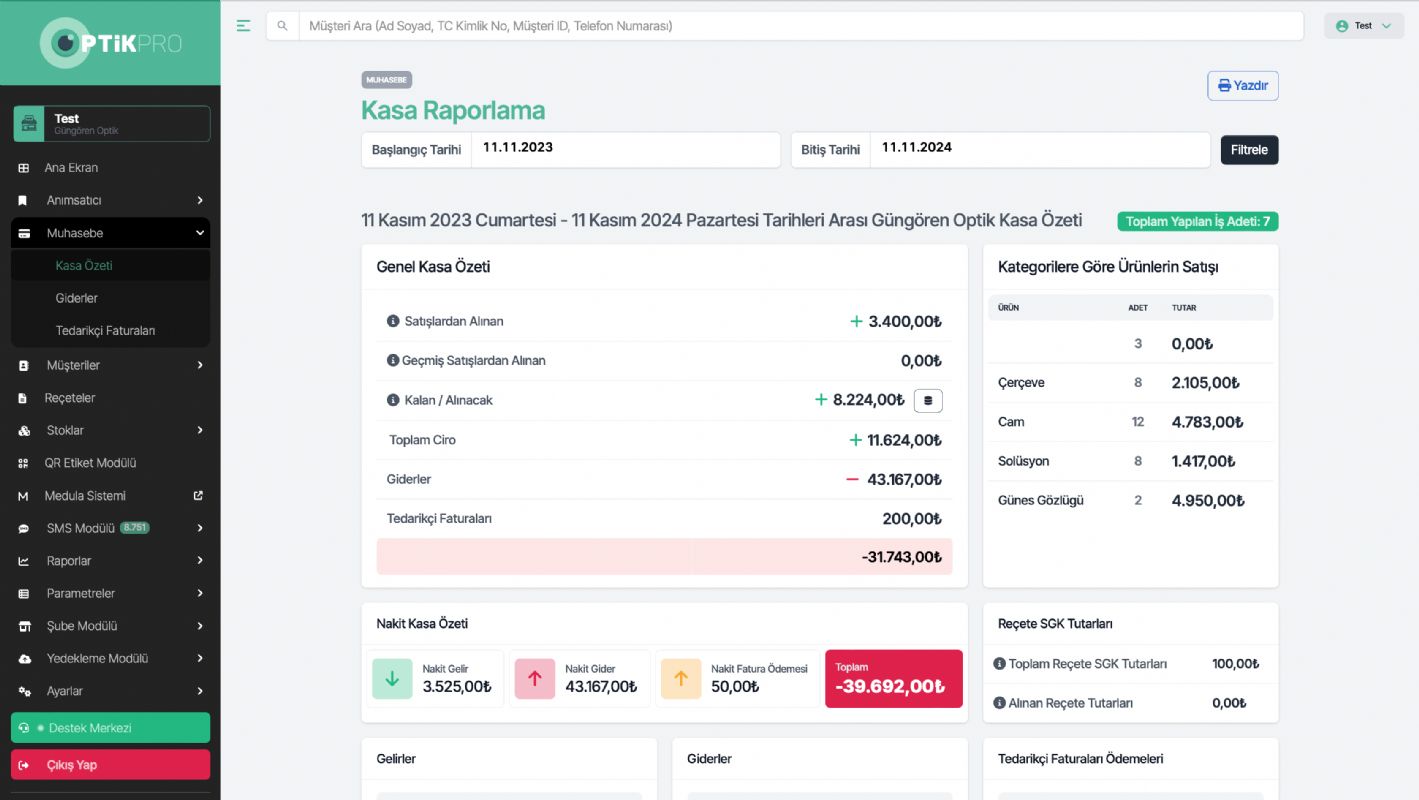The height and width of the screenshot is (800, 1419).
Task: Expand the Stoklar submenu chevron
Action: 200,431
